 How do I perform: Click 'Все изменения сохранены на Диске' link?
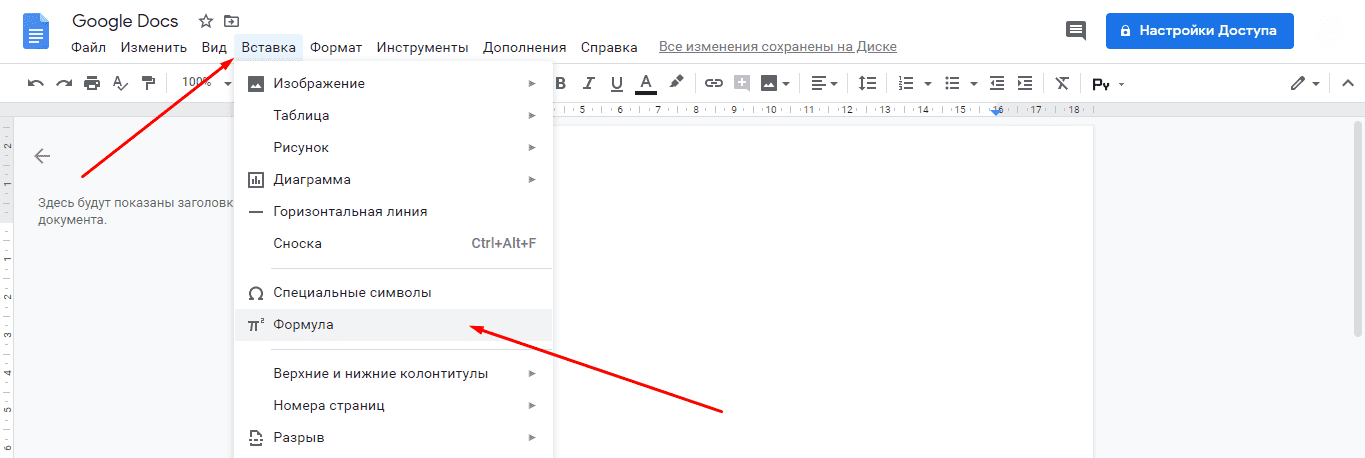point(777,47)
